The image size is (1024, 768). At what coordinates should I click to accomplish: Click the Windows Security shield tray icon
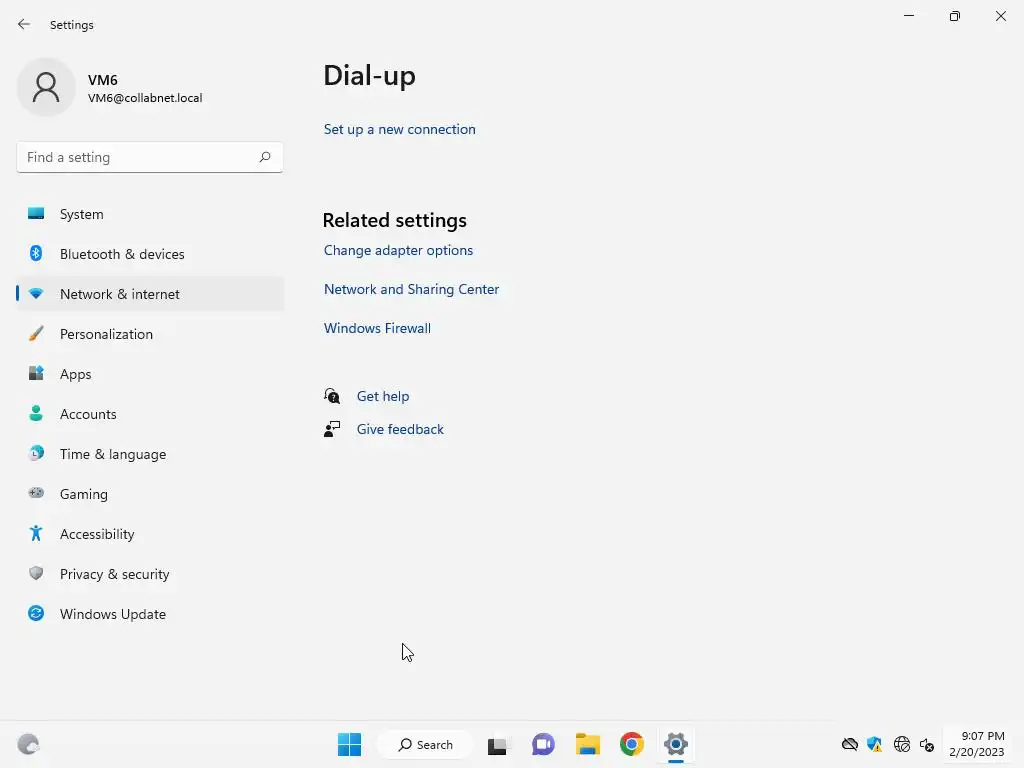coord(874,744)
